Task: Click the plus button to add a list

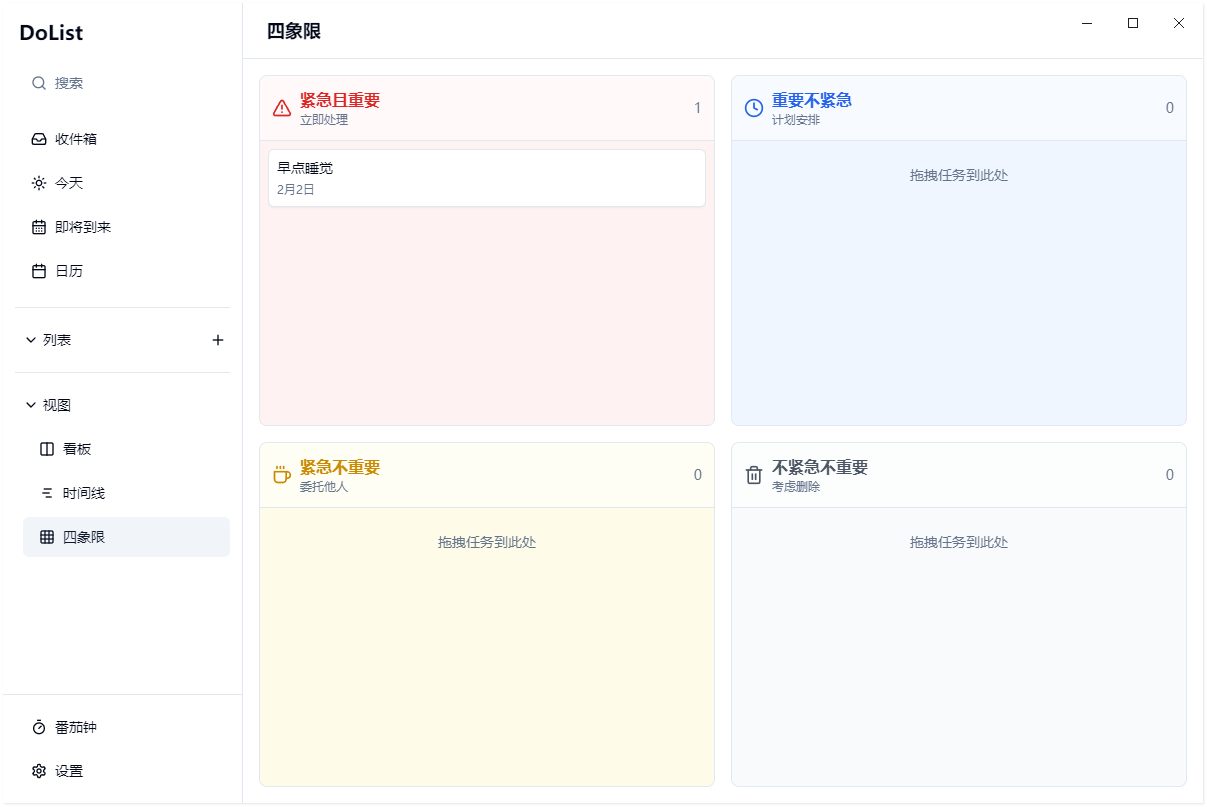Action: pos(218,339)
